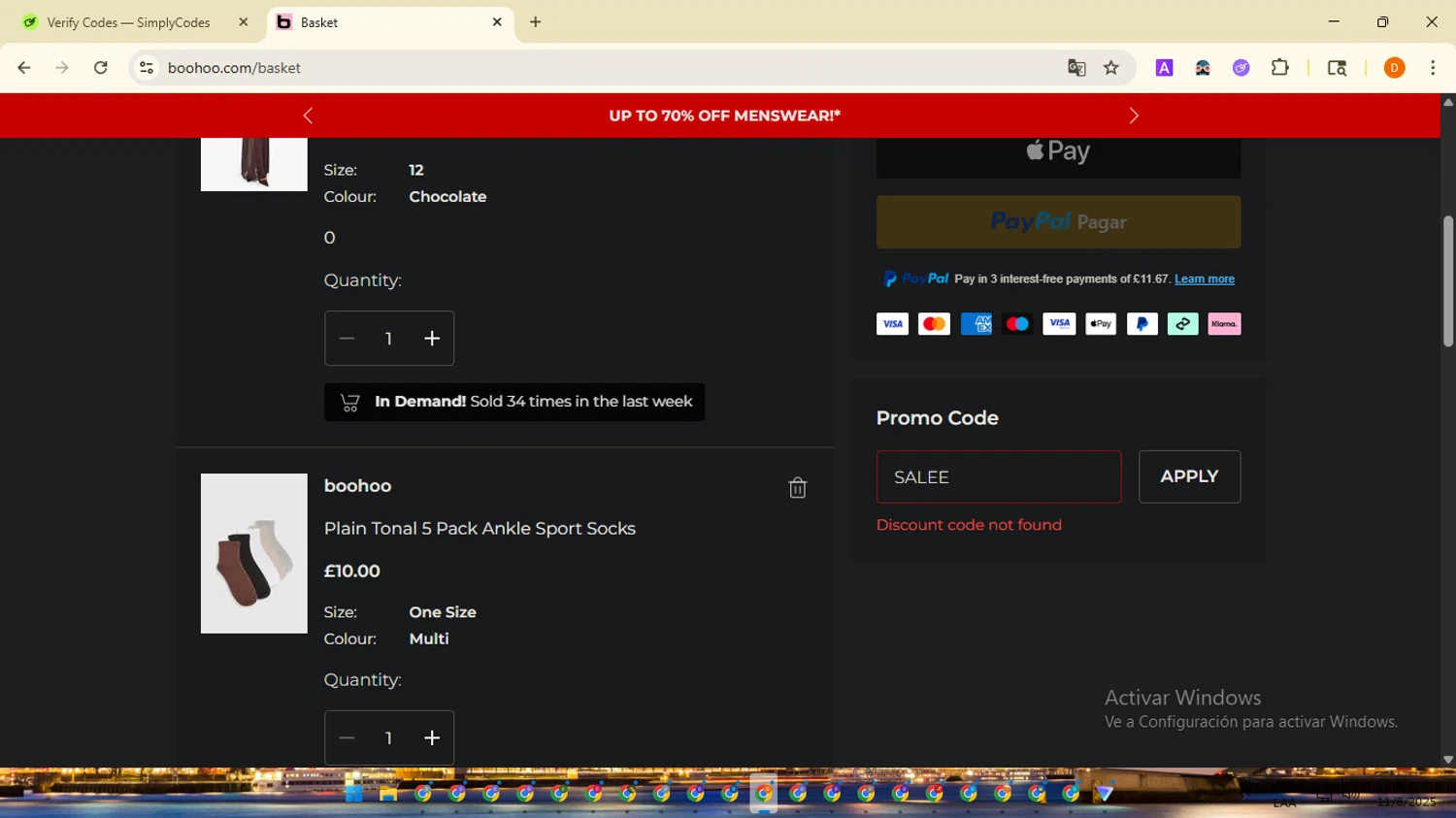This screenshot has height=818, width=1456.
Task: Open a new browser tab
Action: (x=535, y=22)
